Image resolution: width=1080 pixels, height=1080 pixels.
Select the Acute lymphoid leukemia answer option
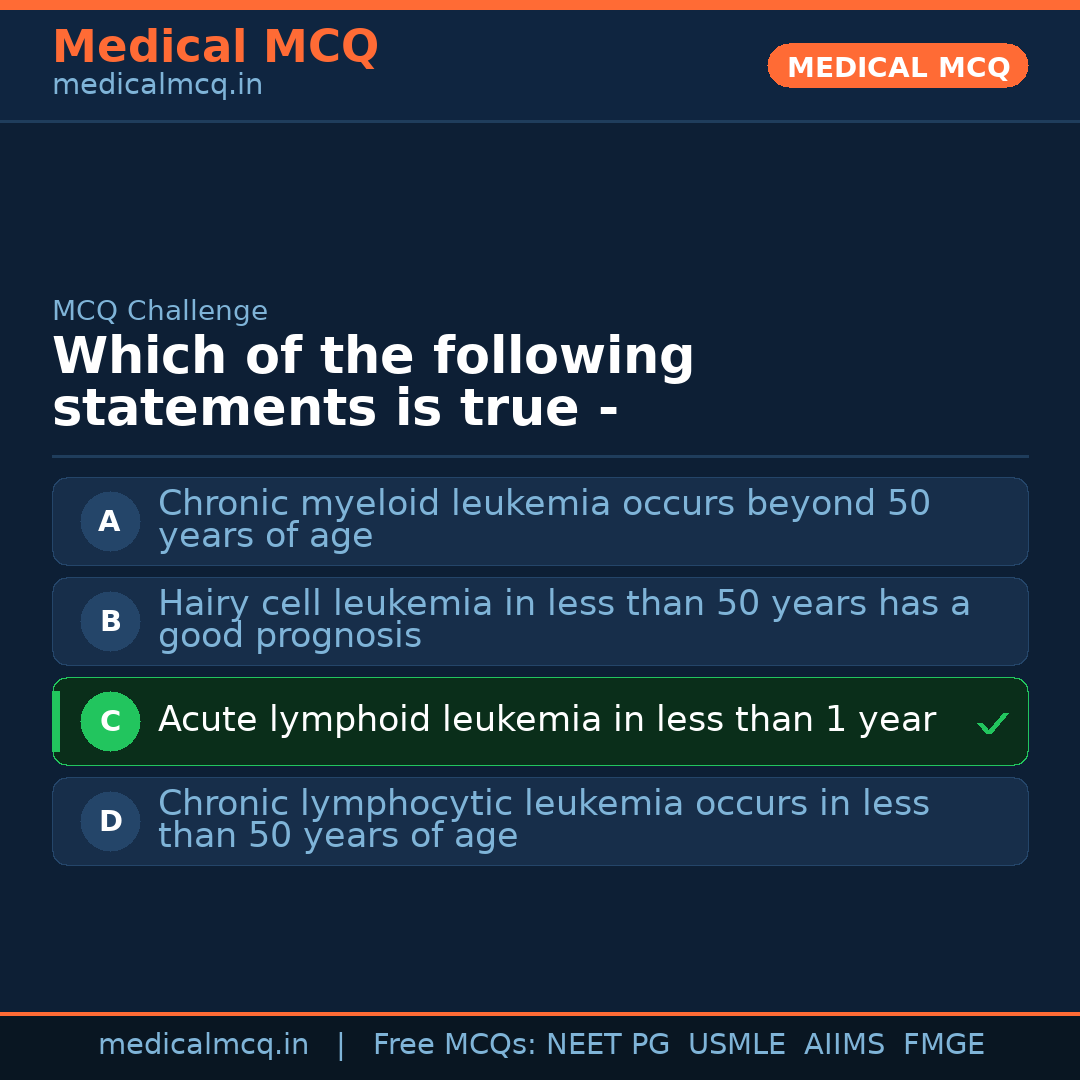pyautogui.click(x=546, y=720)
